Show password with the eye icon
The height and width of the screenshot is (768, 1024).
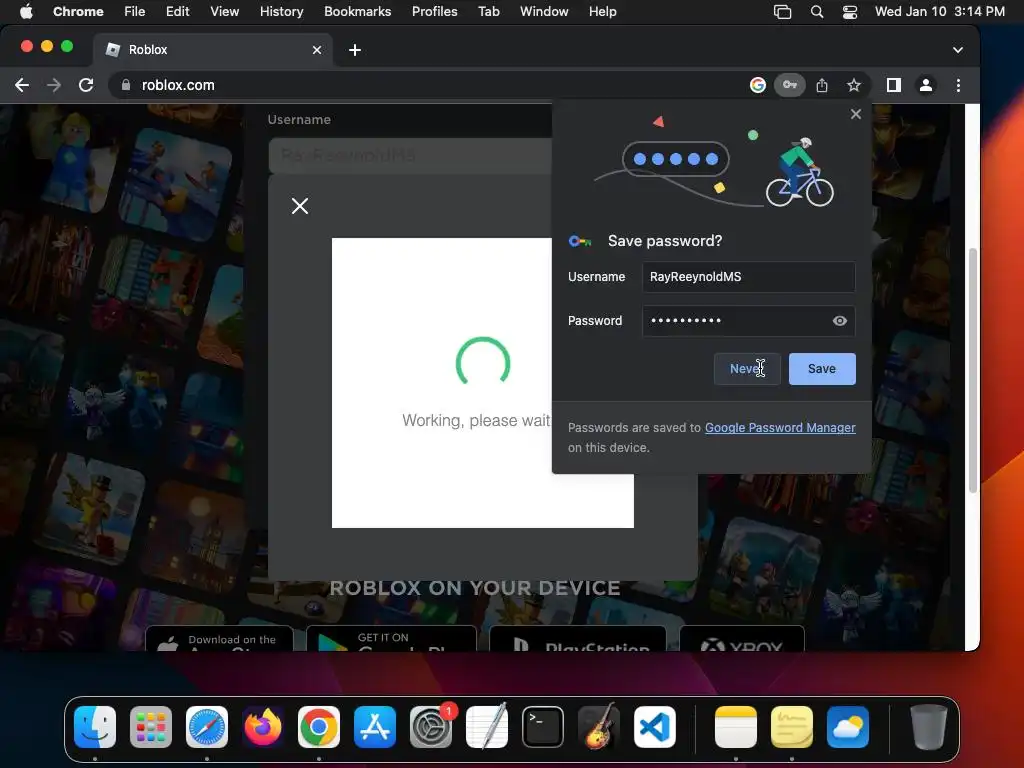tap(840, 321)
